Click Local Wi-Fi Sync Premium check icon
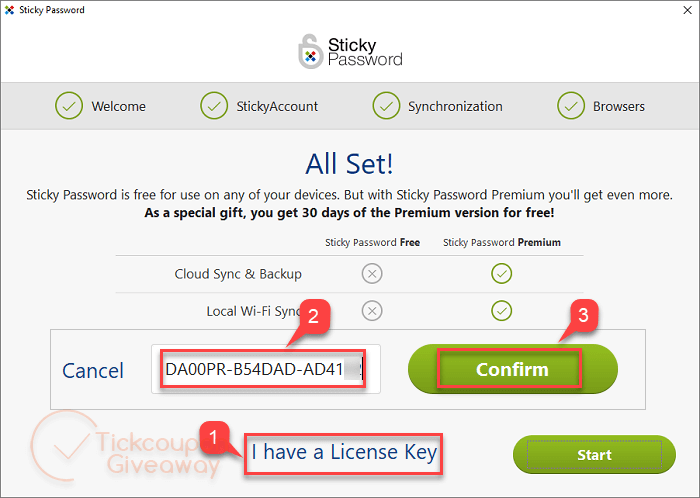The height and width of the screenshot is (498, 700). 501,311
